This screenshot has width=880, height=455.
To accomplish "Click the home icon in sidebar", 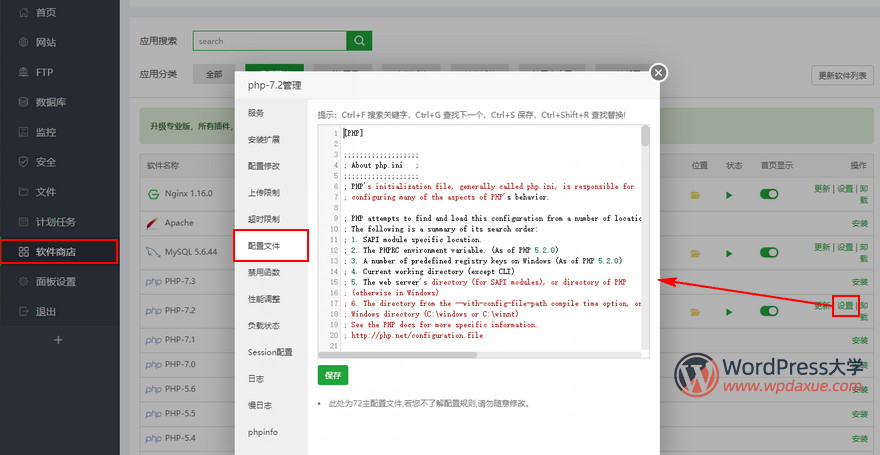I will tap(23, 12).
